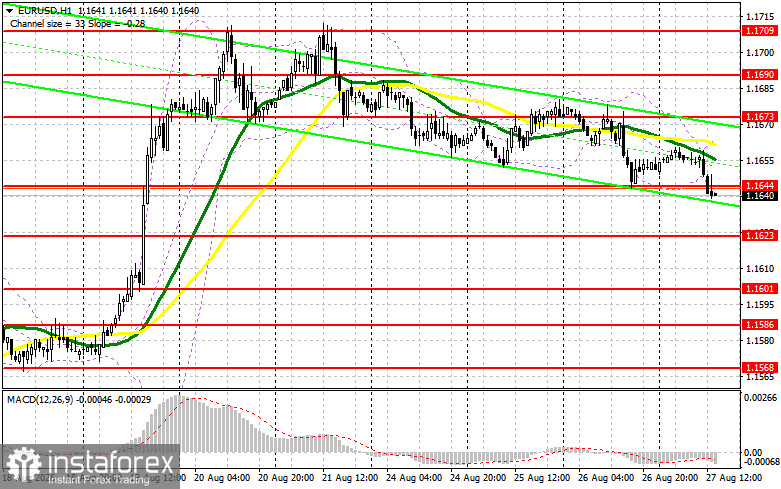781x489 pixels.
Task: Click the '20 Aug 04:00' time axis label
Action: [x=222, y=478]
